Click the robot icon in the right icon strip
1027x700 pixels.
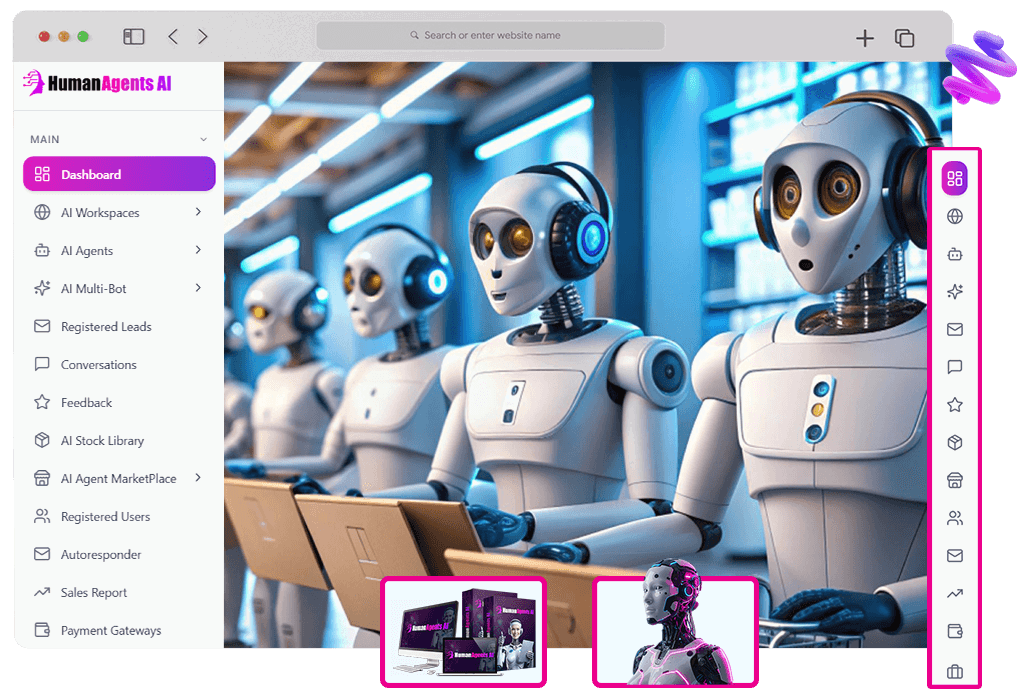(955, 254)
